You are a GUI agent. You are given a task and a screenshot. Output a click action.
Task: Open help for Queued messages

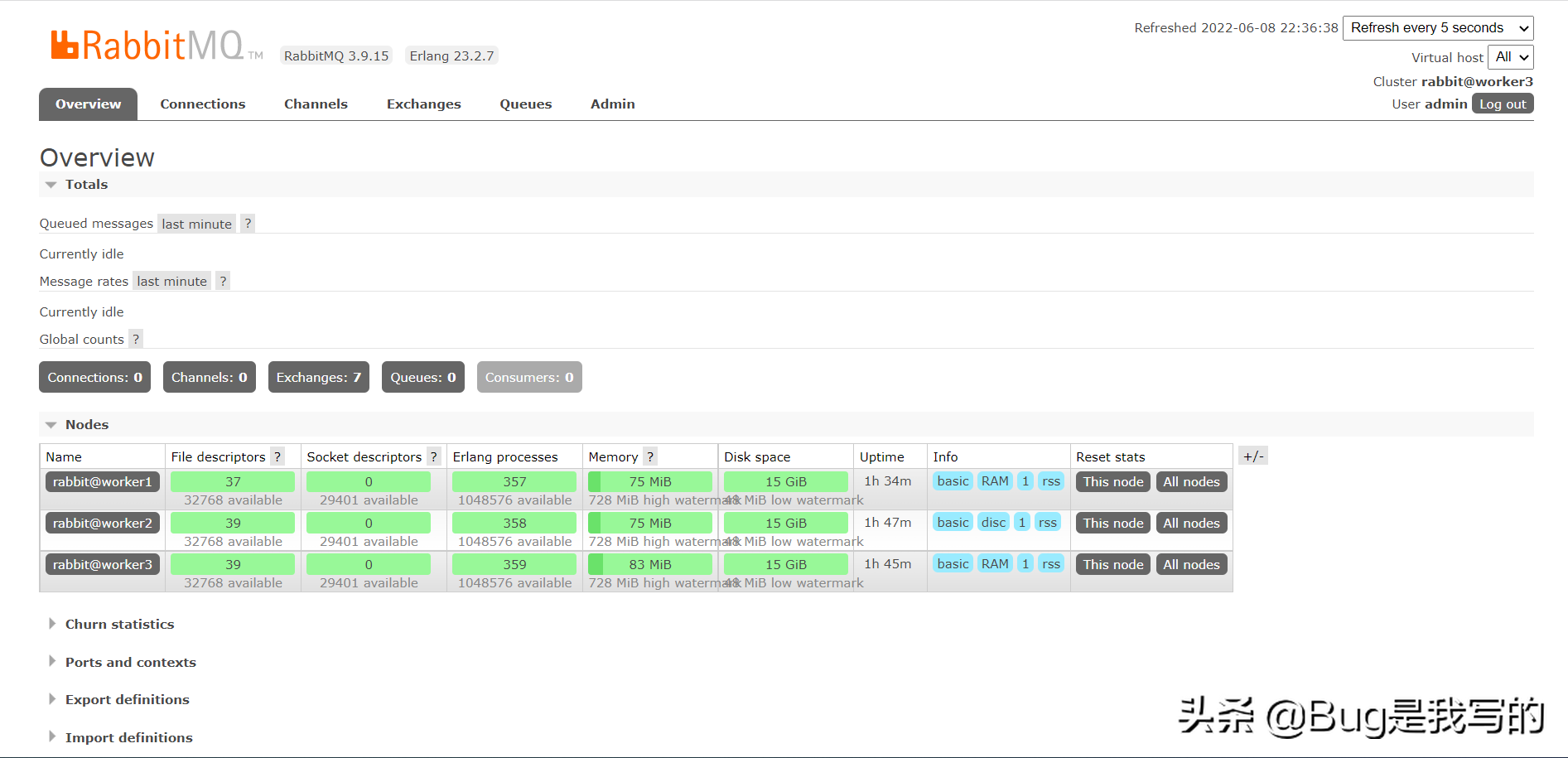click(248, 224)
